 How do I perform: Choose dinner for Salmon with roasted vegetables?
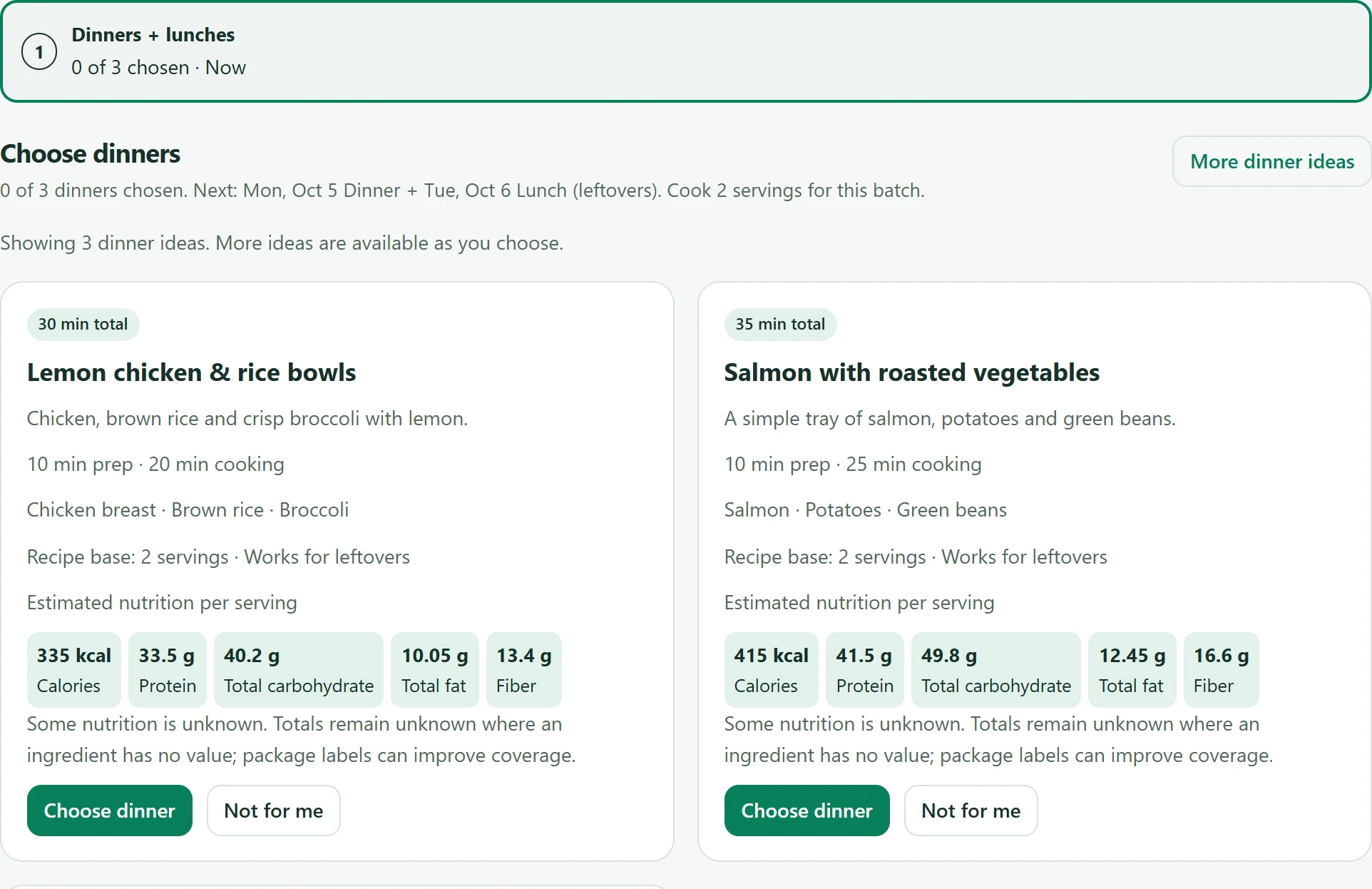click(807, 811)
